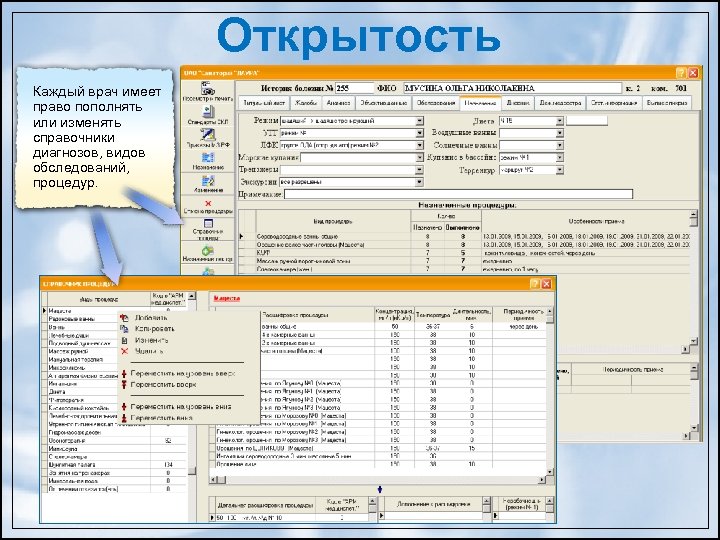The height and width of the screenshot is (540, 720).
Task: Open Приказы МЗ РФ sidebar icon
Action: click(x=208, y=138)
